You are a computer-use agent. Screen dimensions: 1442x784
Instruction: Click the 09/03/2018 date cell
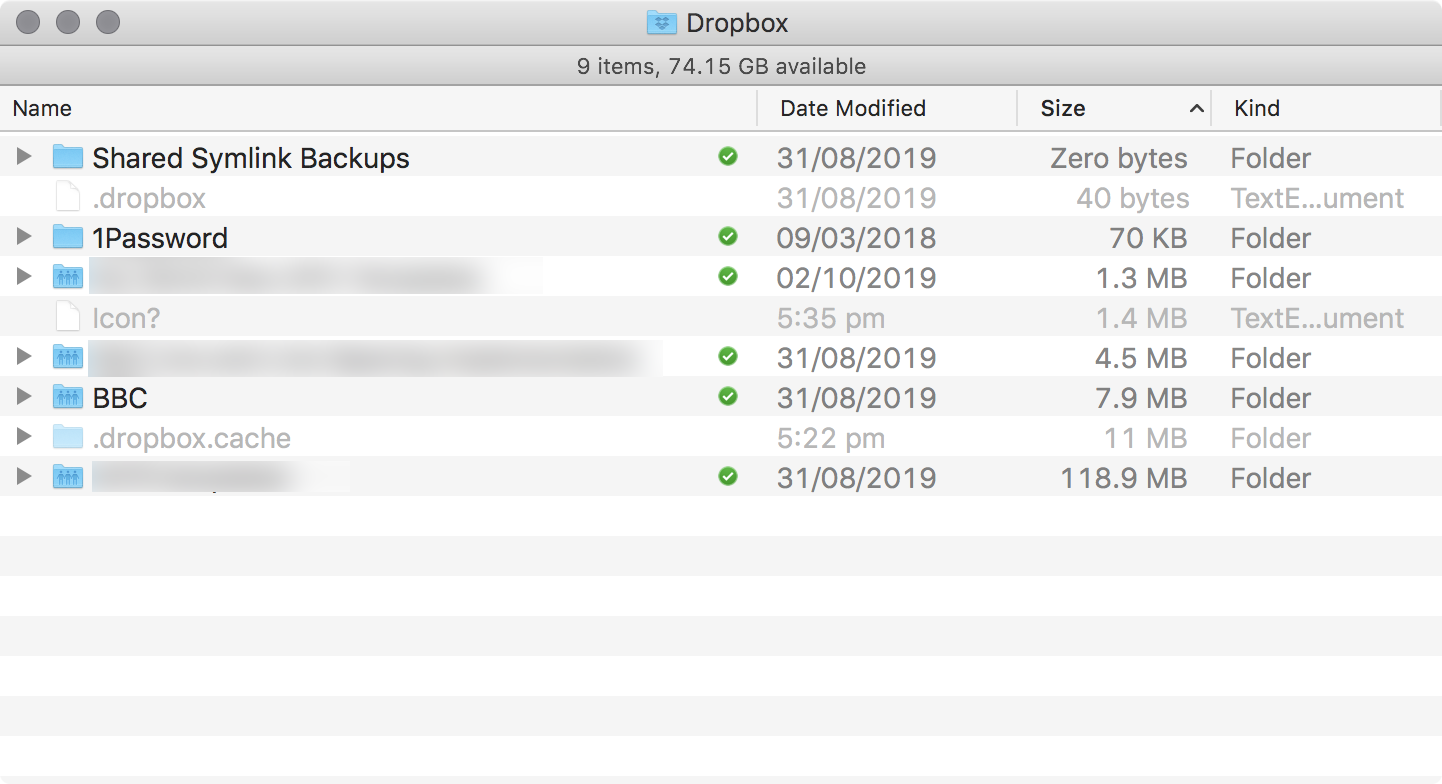[857, 238]
